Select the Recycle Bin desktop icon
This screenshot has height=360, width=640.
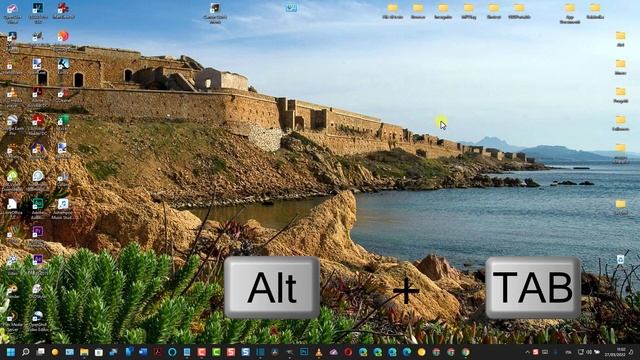click(x=620, y=260)
